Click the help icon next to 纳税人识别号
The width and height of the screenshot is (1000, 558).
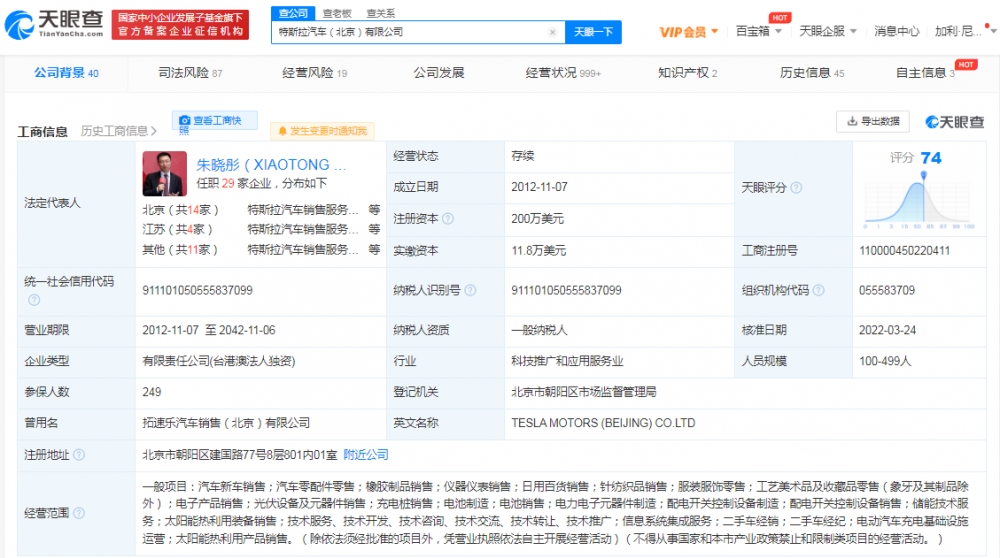click(470, 290)
